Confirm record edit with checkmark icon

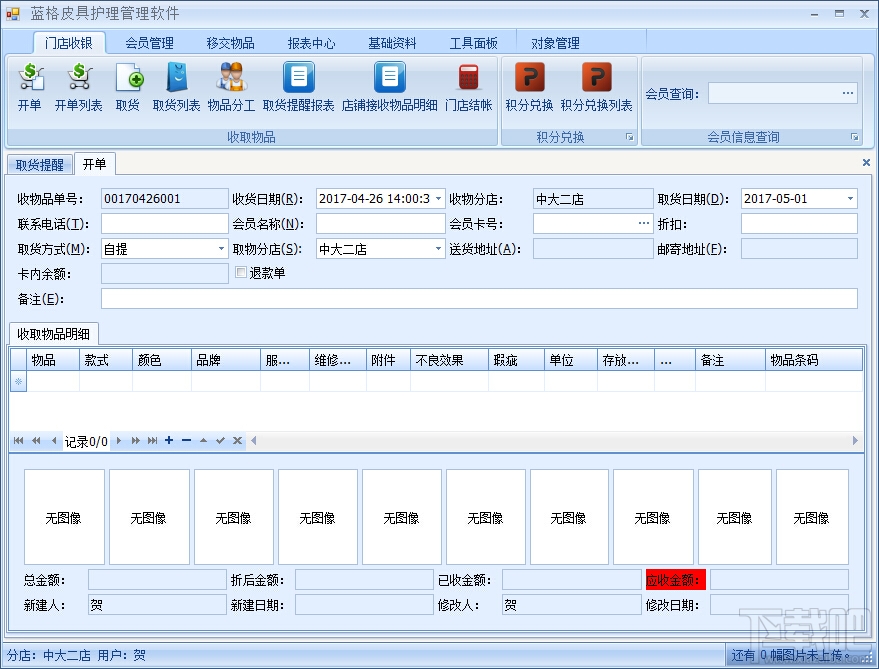220,441
